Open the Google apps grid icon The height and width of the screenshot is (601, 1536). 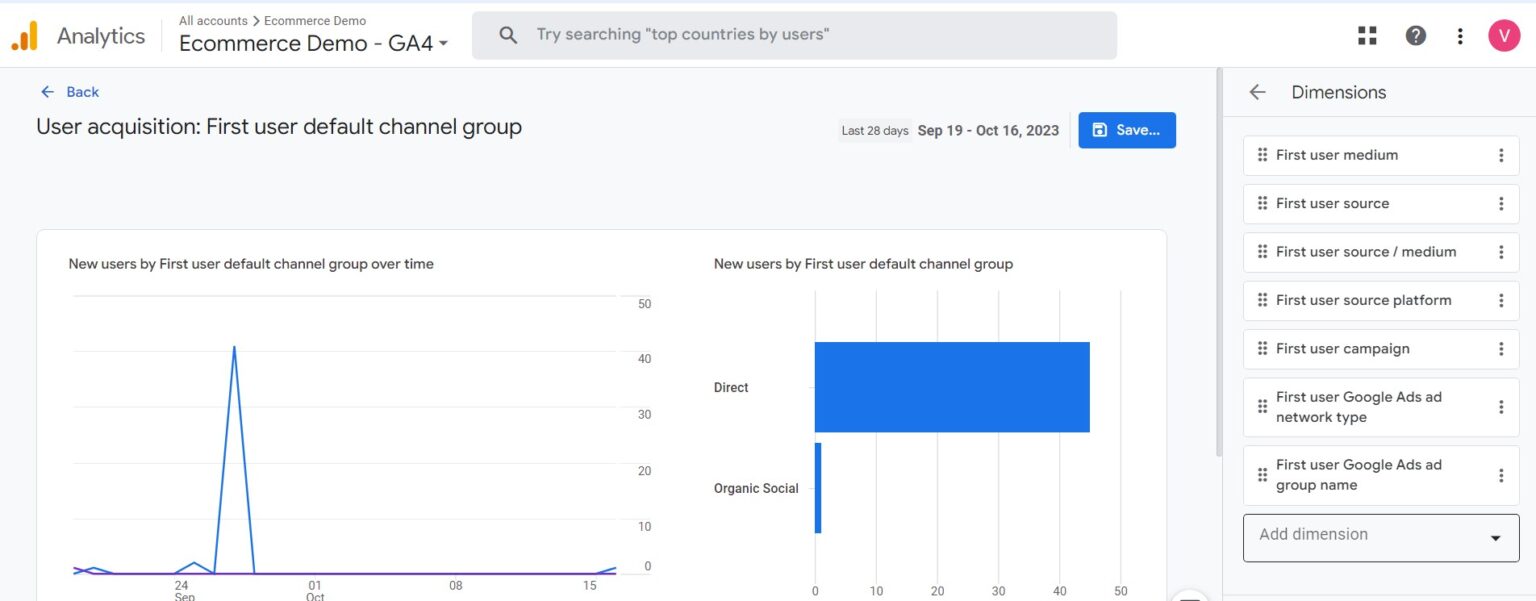click(1367, 36)
